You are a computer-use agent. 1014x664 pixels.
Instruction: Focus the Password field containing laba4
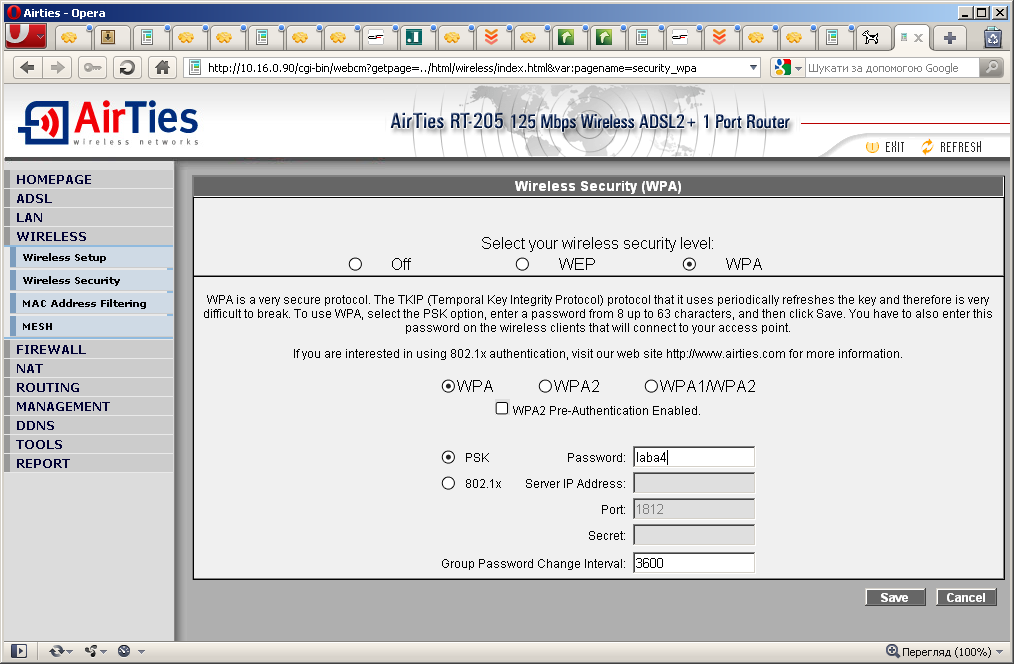[x=694, y=457]
